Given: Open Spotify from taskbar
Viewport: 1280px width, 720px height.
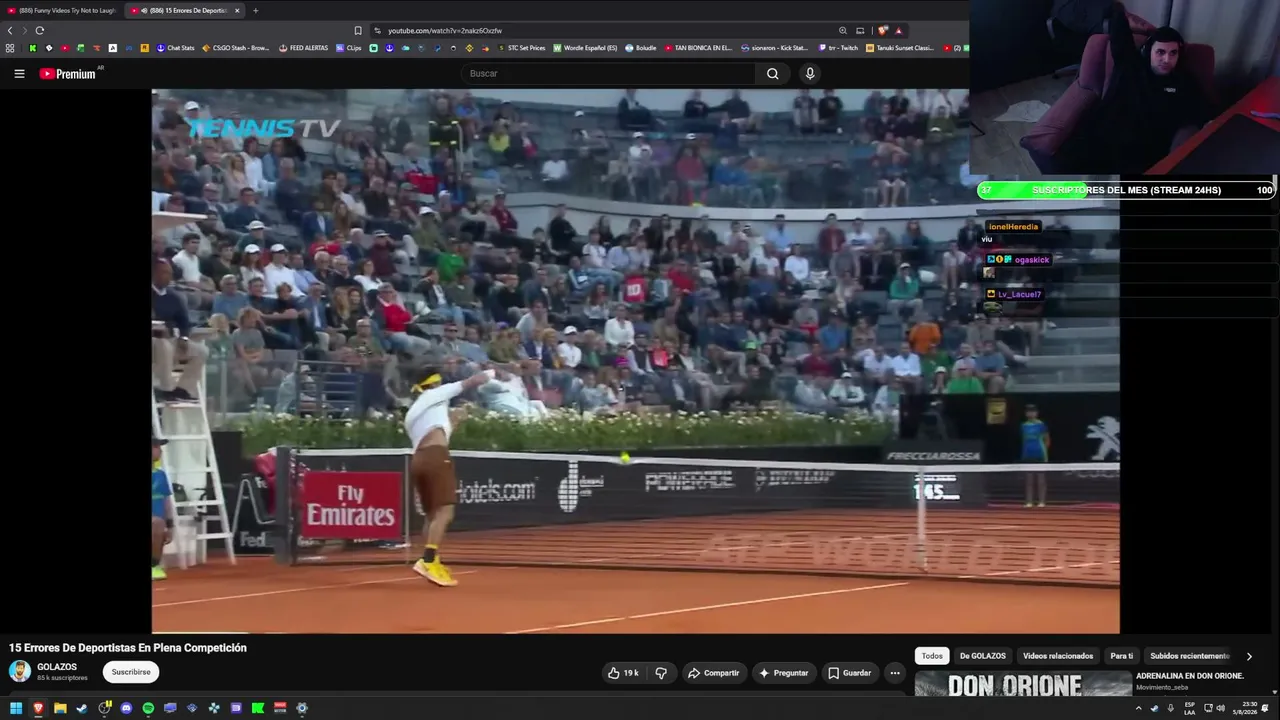Looking at the screenshot, I should pyautogui.click(x=148, y=708).
